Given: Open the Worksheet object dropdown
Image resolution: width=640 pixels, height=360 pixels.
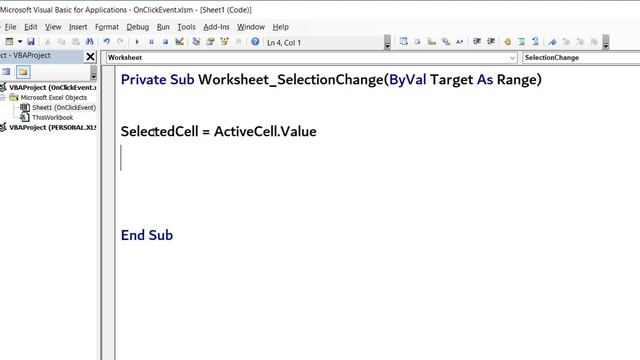Looking at the screenshot, I should [x=512, y=58].
